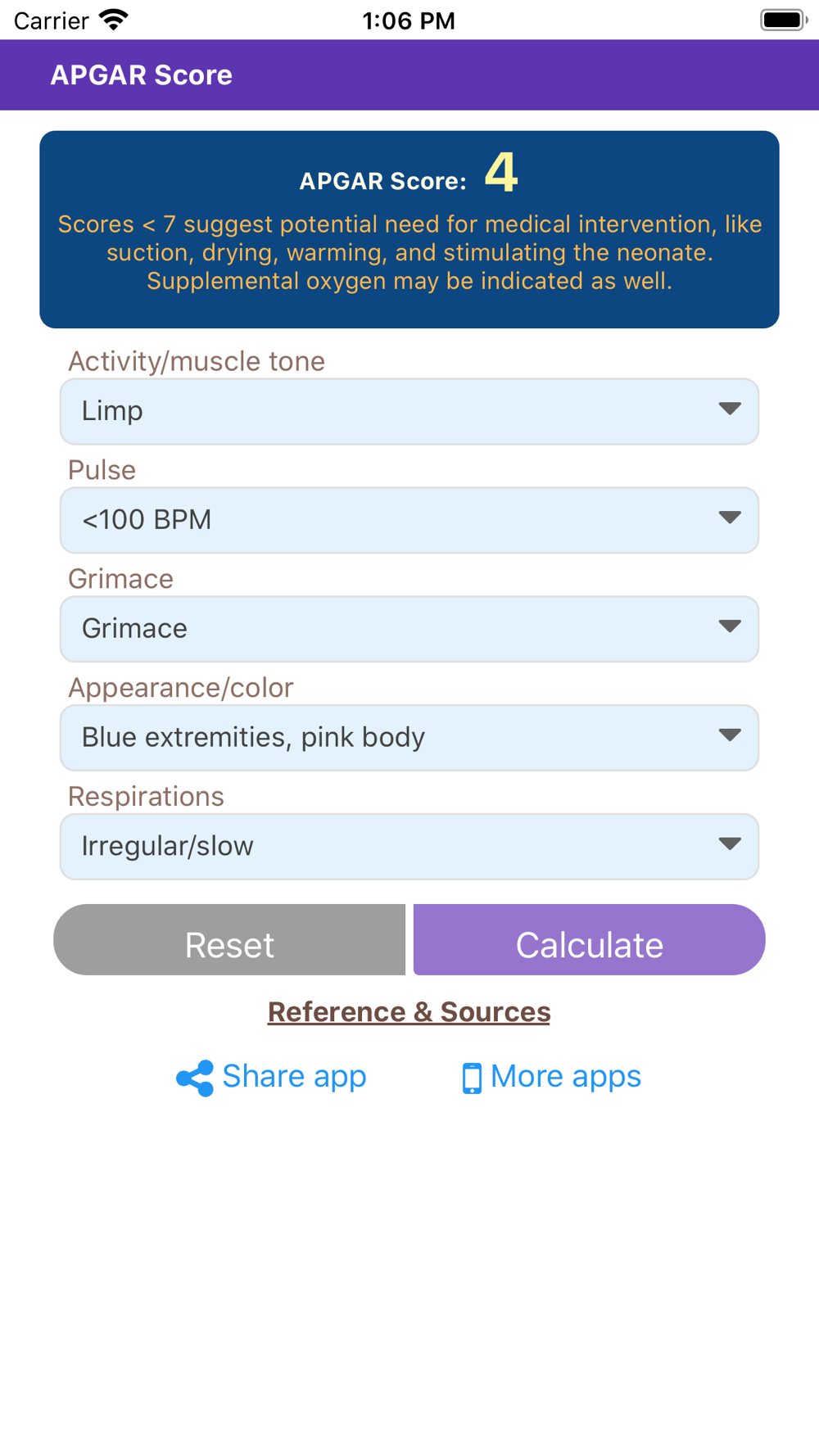Click the Respirations dropdown arrow
Screen dimensions: 819x1456
pyautogui.click(x=729, y=844)
